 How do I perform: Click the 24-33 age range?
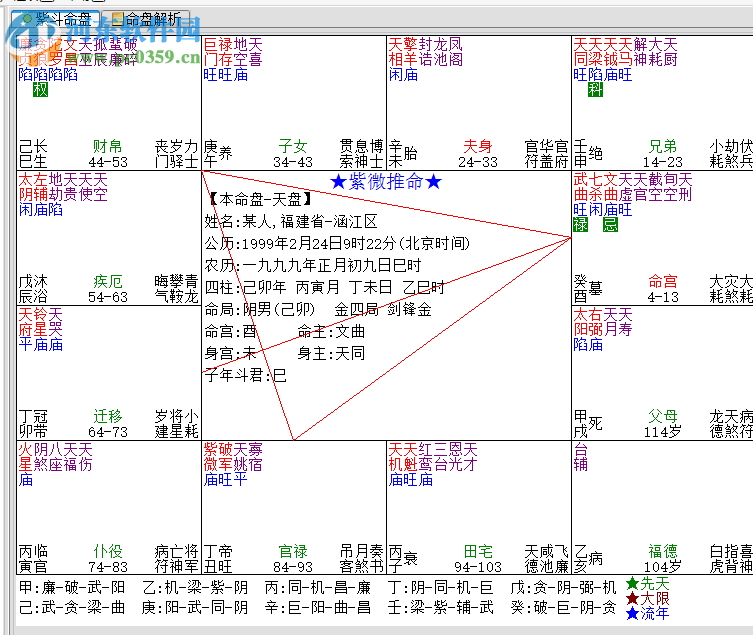(x=478, y=162)
